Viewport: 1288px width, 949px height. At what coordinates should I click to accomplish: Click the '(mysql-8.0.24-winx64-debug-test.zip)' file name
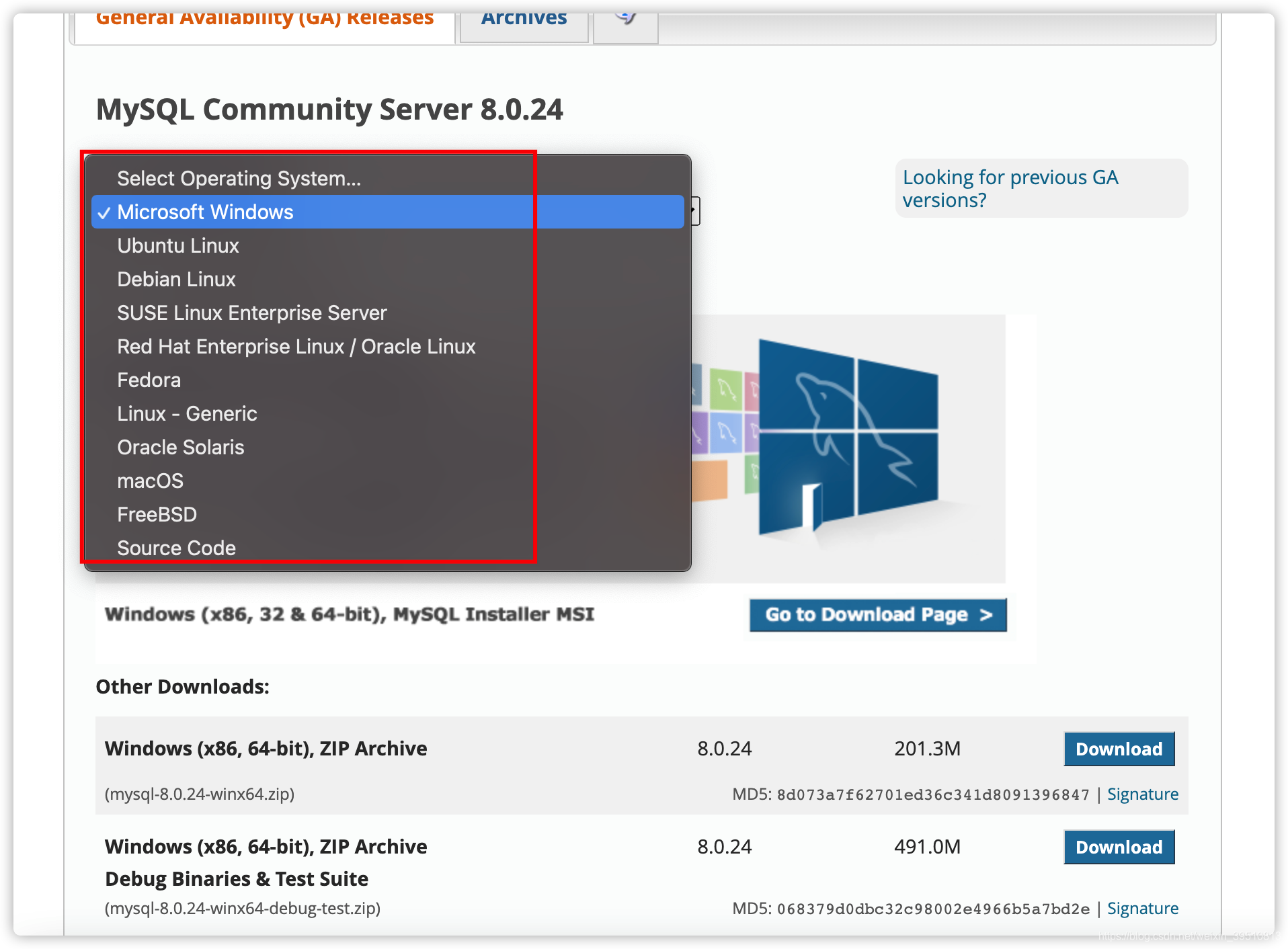243,909
